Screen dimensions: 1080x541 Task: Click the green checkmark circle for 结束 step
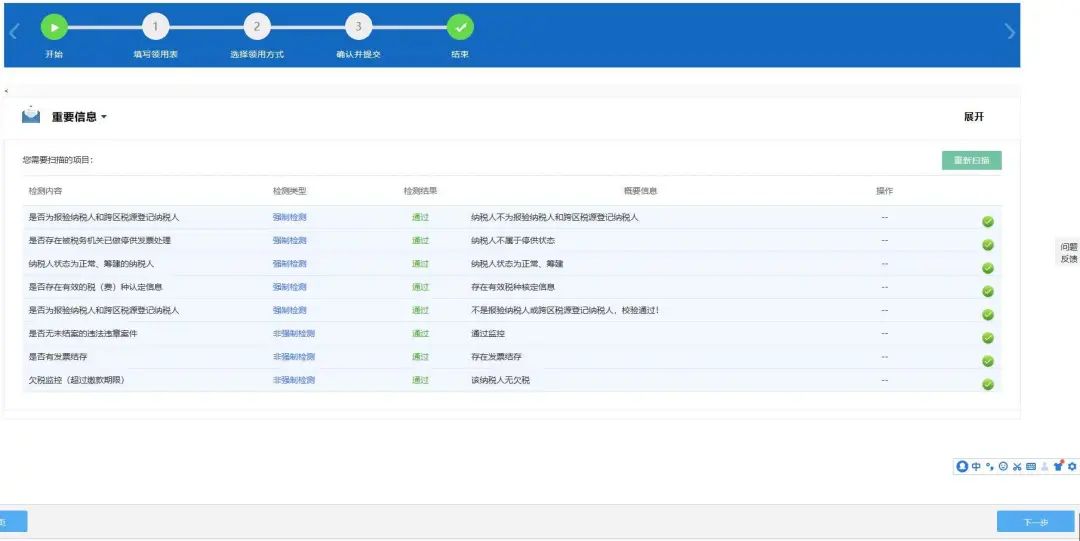[460, 28]
